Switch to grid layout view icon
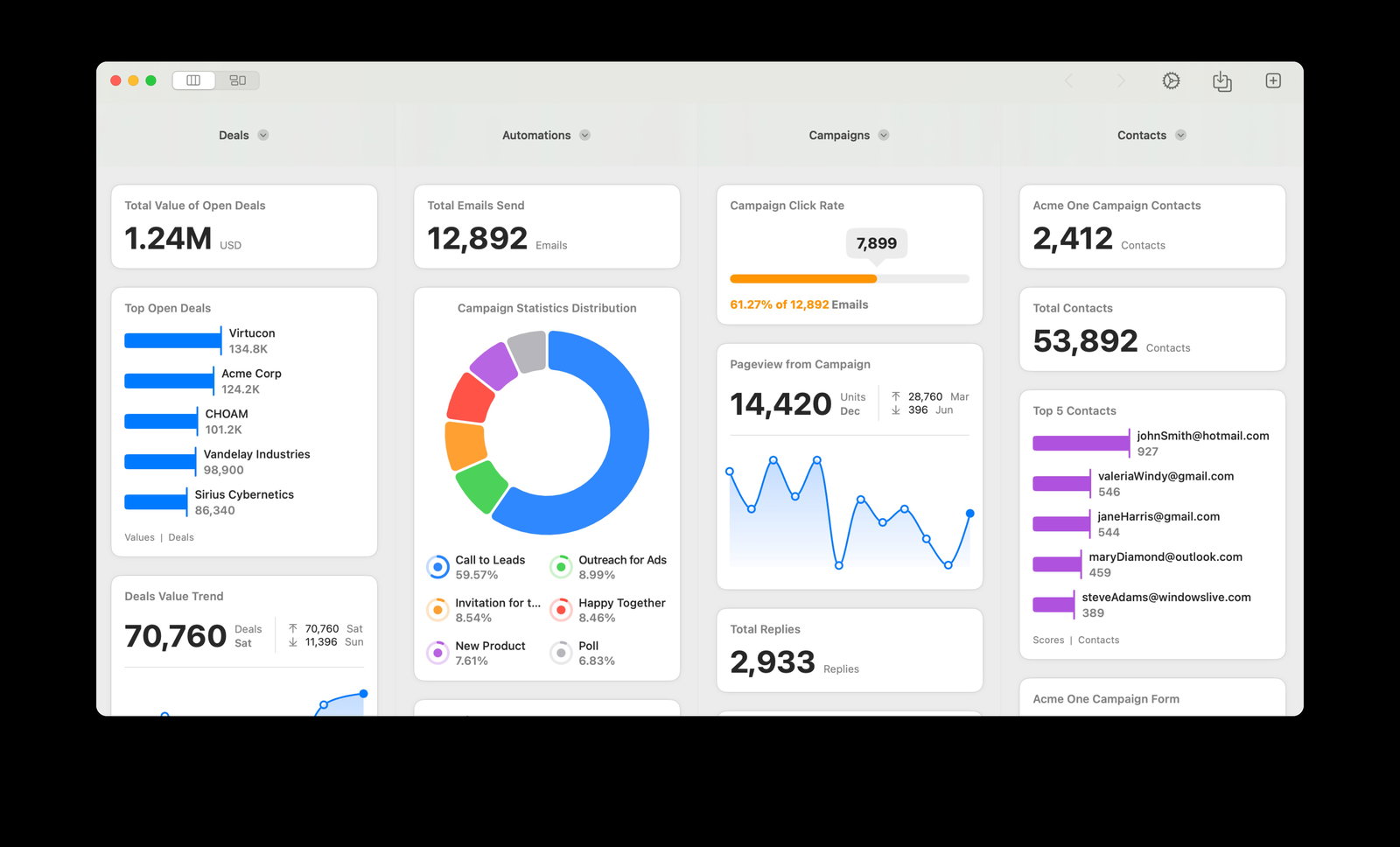This screenshot has height=847, width=1400. (x=237, y=80)
